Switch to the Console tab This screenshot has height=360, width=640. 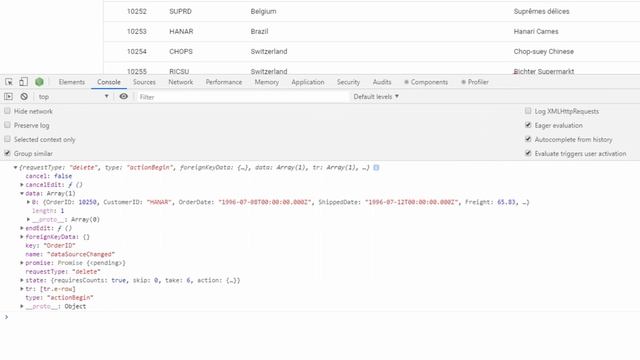[109, 82]
